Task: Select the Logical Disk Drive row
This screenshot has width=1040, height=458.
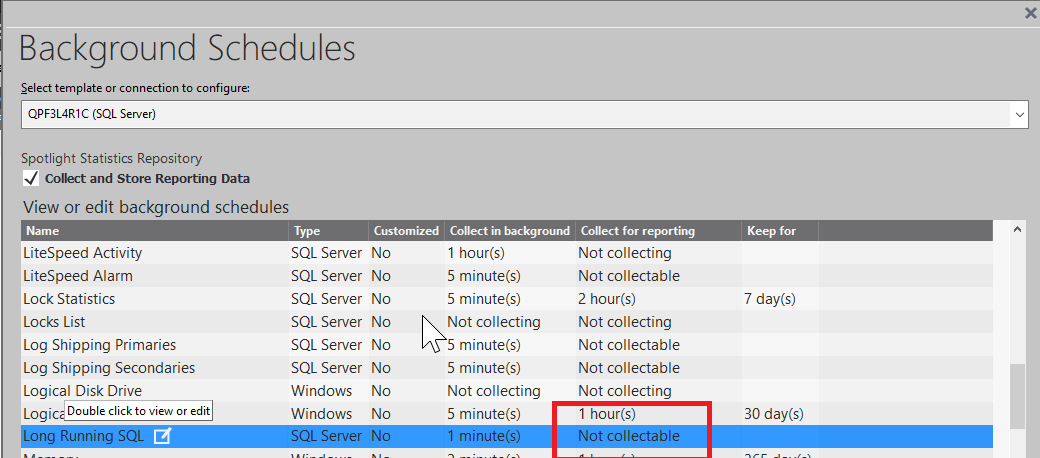Action: tap(82, 391)
